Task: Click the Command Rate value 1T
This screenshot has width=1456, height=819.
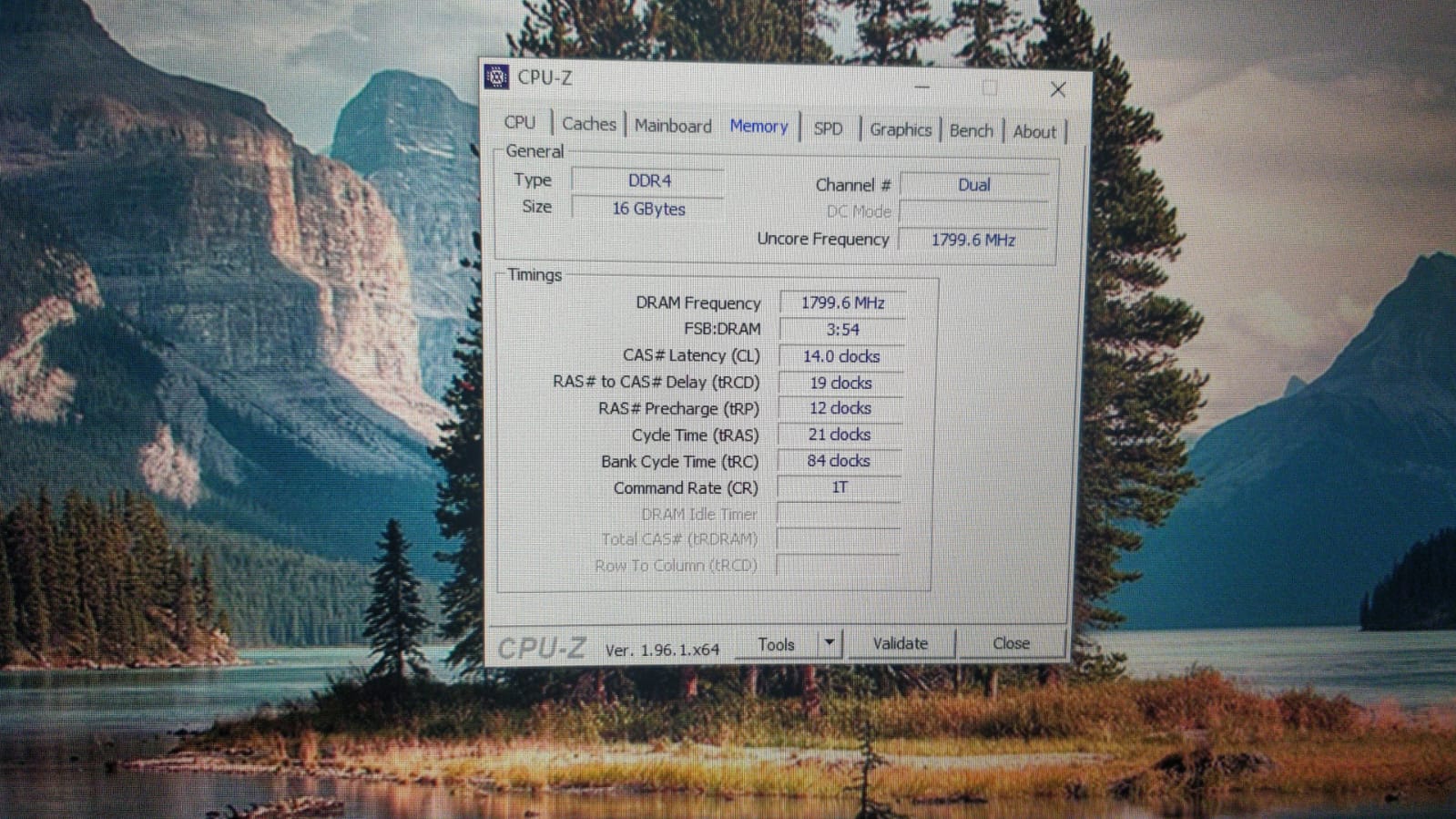Action: click(x=839, y=487)
